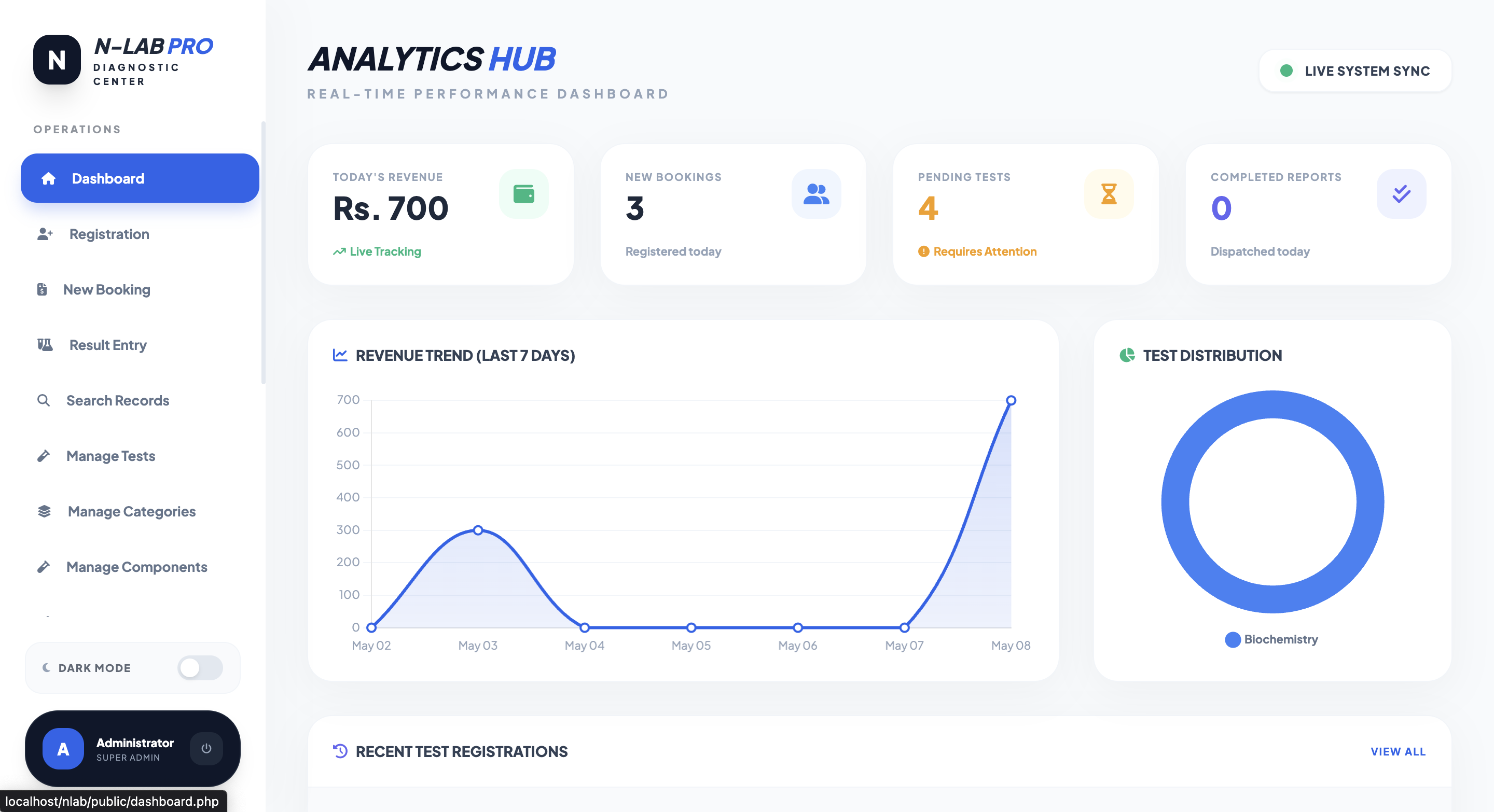
Task: Click the Revenue Trend chart icon
Action: [x=340, y=355]
